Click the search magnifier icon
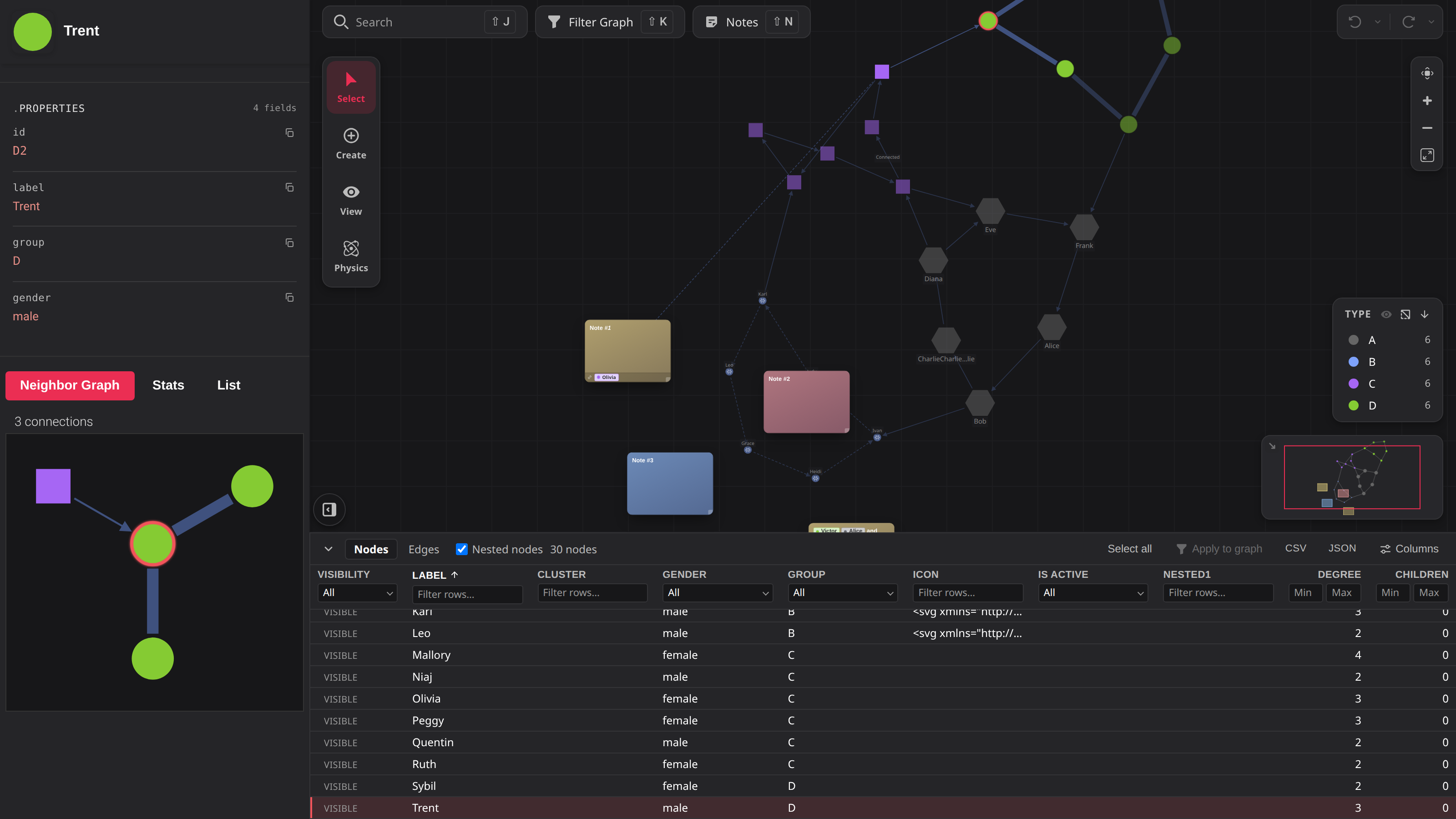The height and width of the screenshot is (819, 1456). [341, 22]
